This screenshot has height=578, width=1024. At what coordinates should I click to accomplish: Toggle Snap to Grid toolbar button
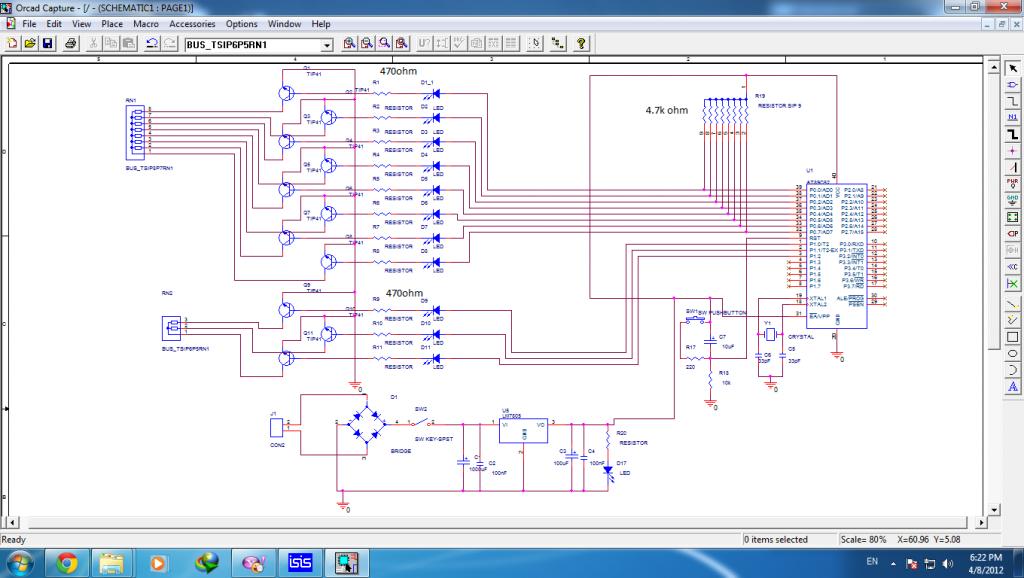(x=534, y=44)
